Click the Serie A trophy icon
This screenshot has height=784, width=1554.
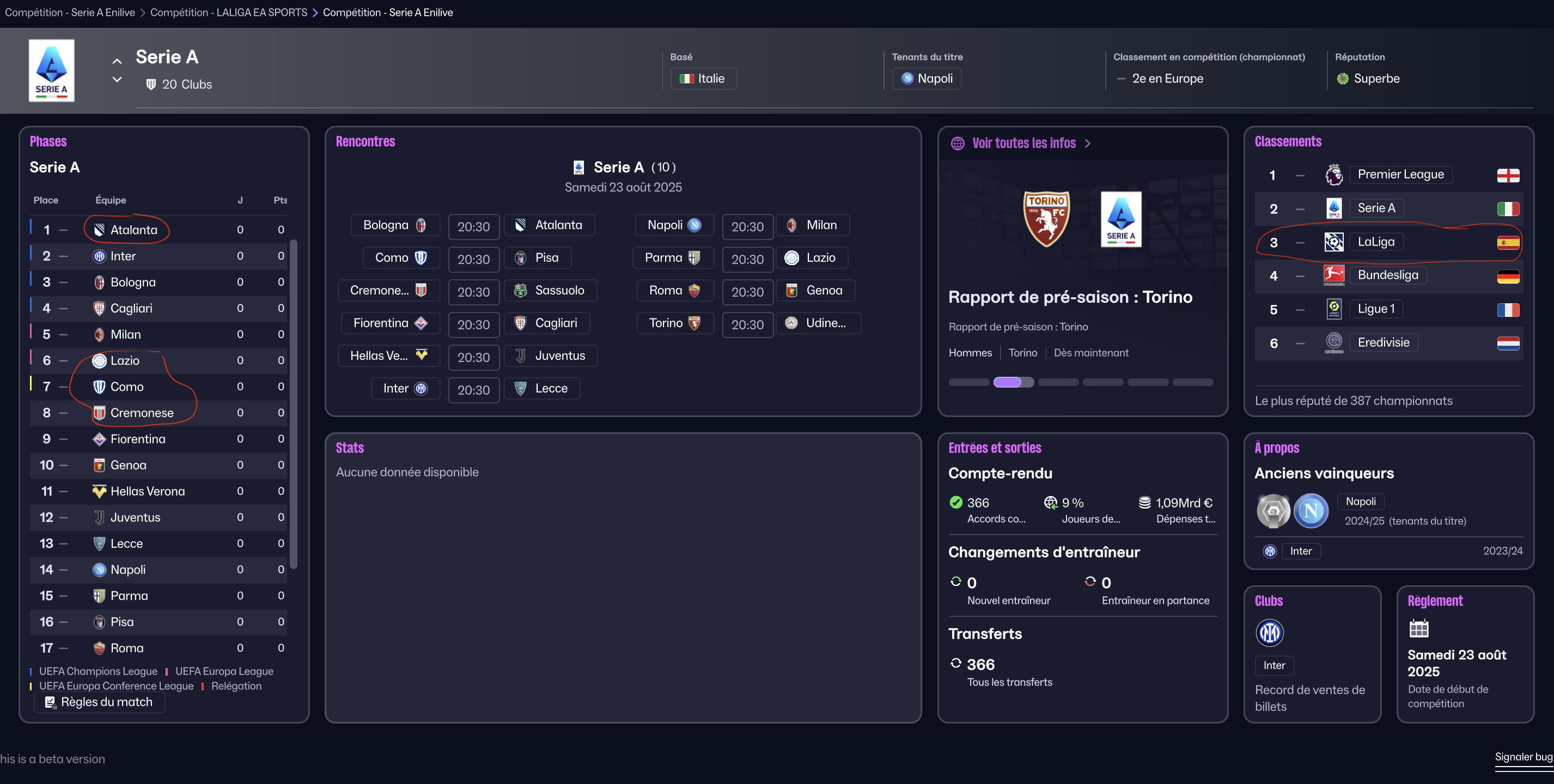click(x=1273, y=511)
